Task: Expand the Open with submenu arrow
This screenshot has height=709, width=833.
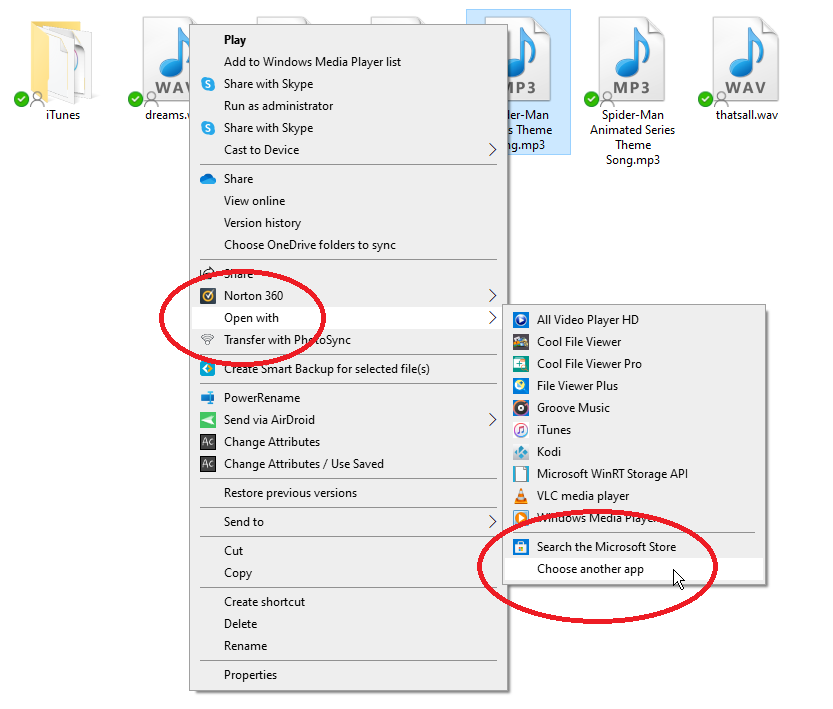Action: [x=492, y=318]
